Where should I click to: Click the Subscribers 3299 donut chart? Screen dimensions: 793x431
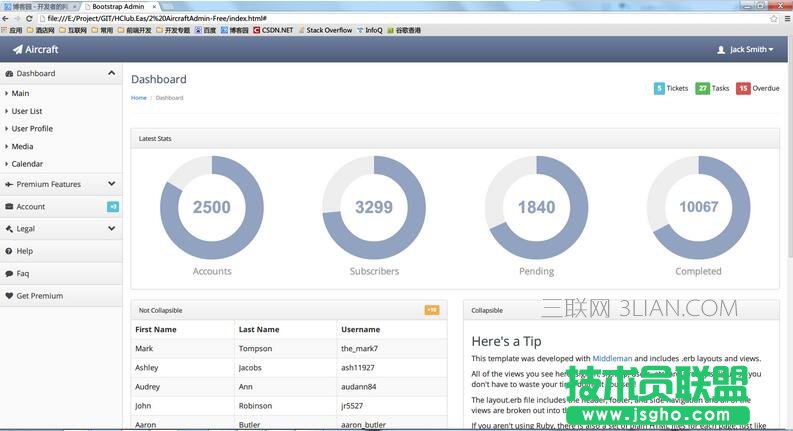[x=374, y=207]
